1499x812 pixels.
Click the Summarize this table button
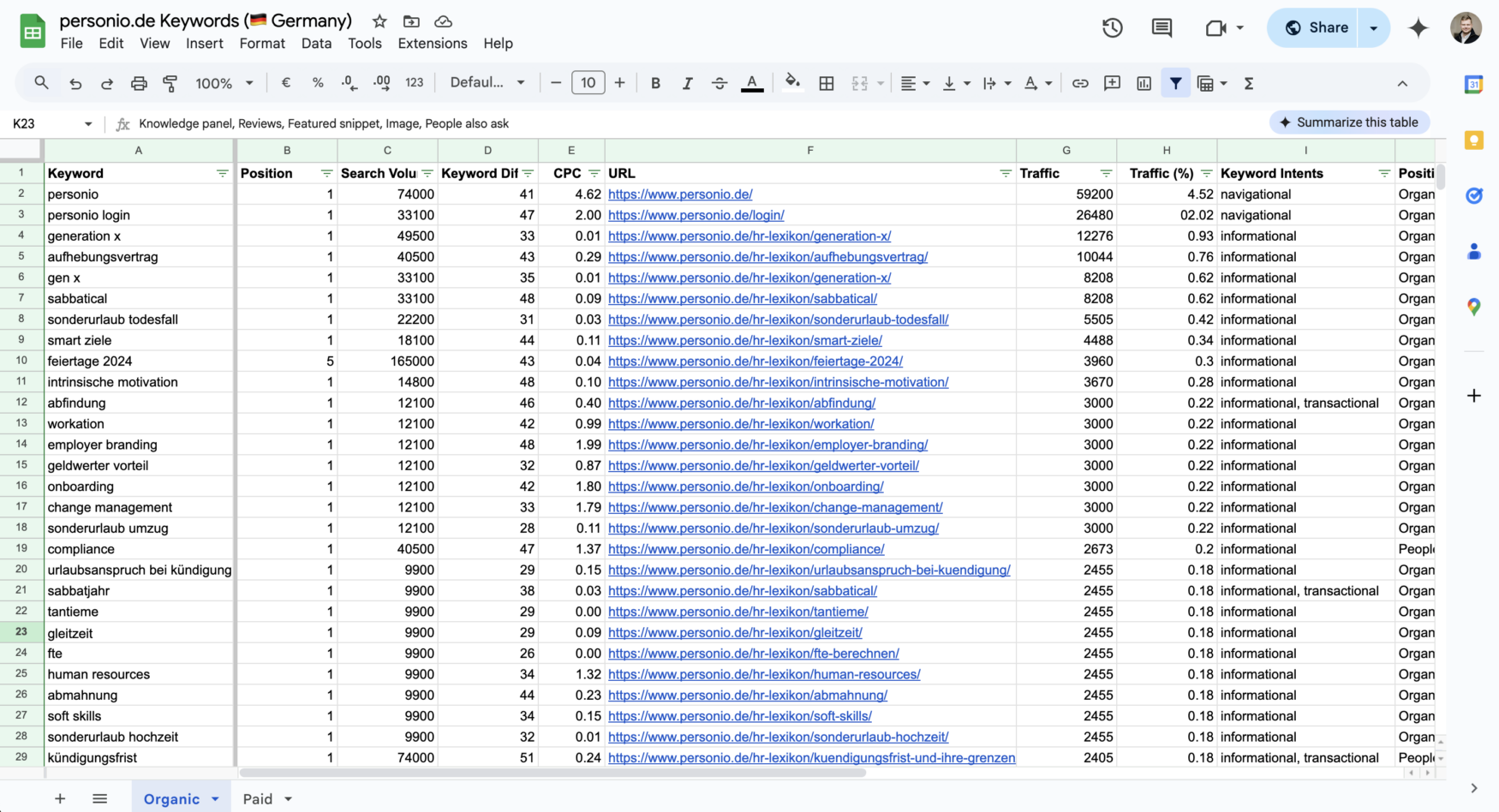tap(1349, 122)
